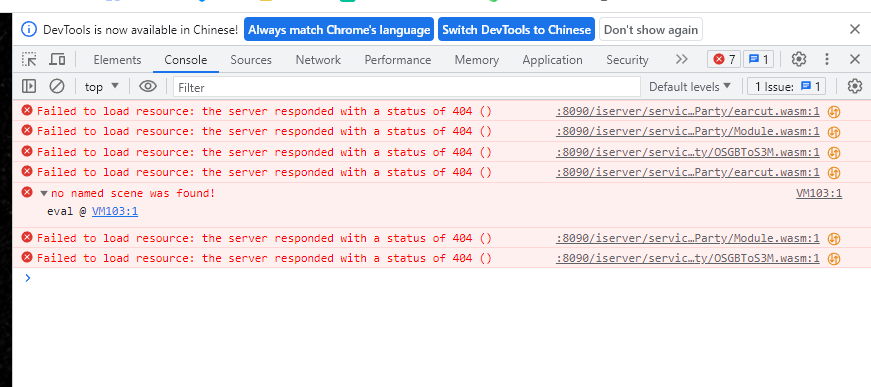
Task: Open the Default levels dropdown
Action: [690, 87]
